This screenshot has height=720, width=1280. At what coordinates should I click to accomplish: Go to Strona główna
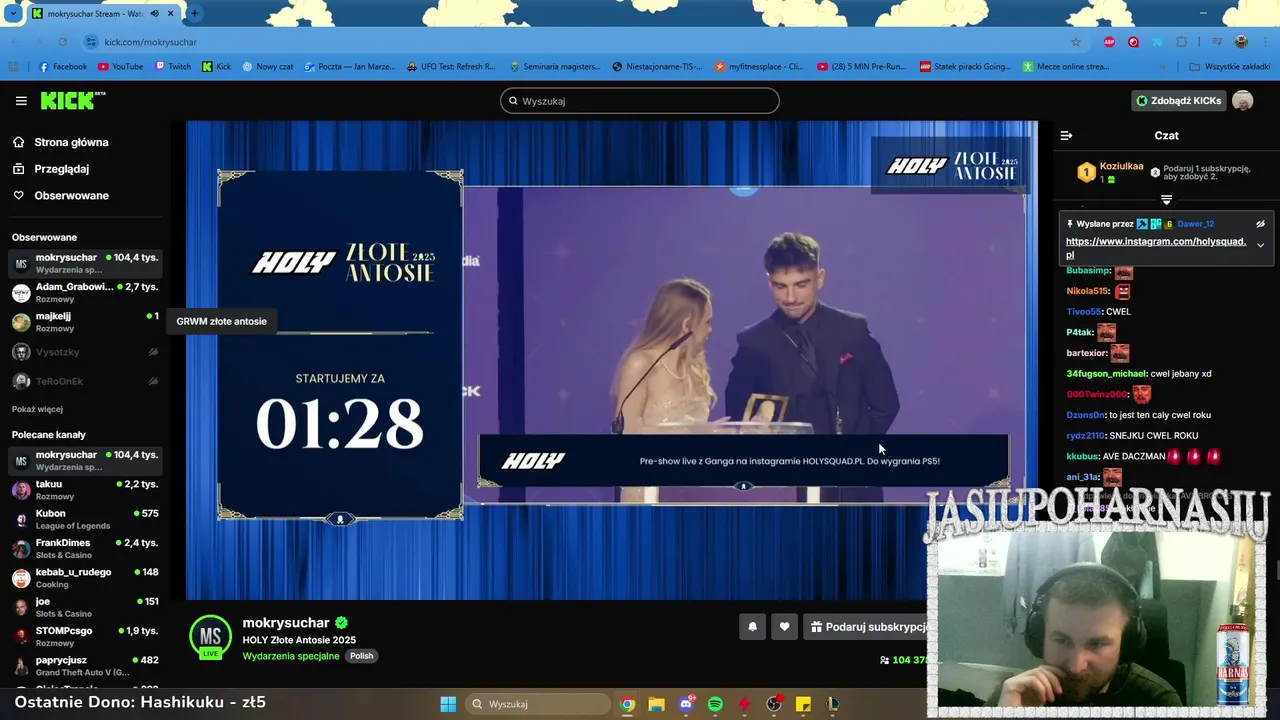pos(71,142)
